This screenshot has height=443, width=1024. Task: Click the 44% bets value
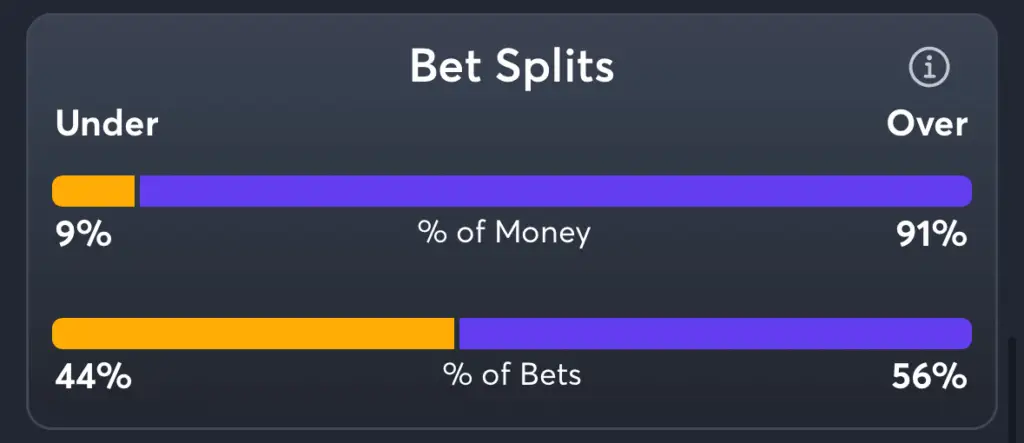coord(93,377)
